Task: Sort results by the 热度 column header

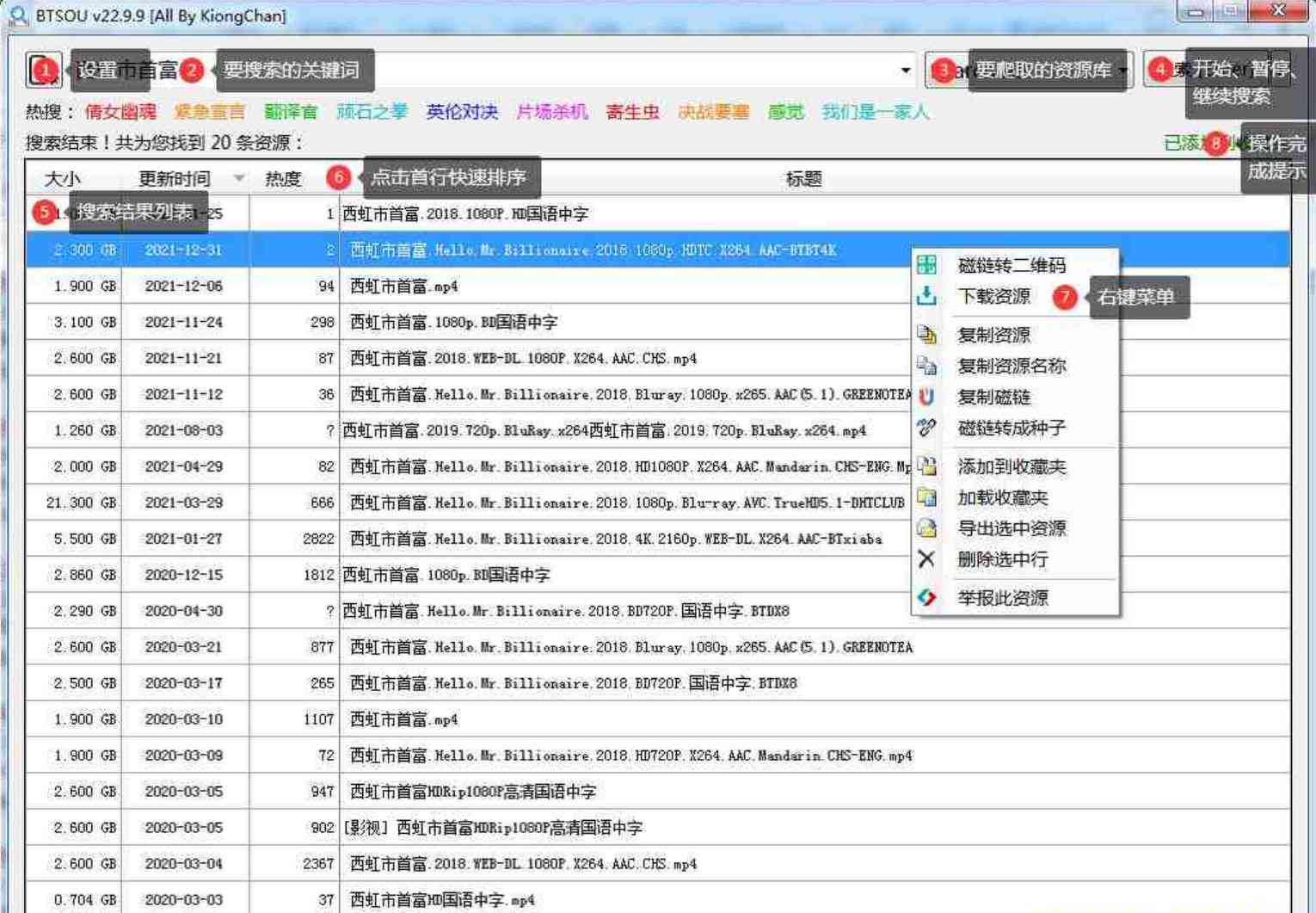Action: coord(283,178)
